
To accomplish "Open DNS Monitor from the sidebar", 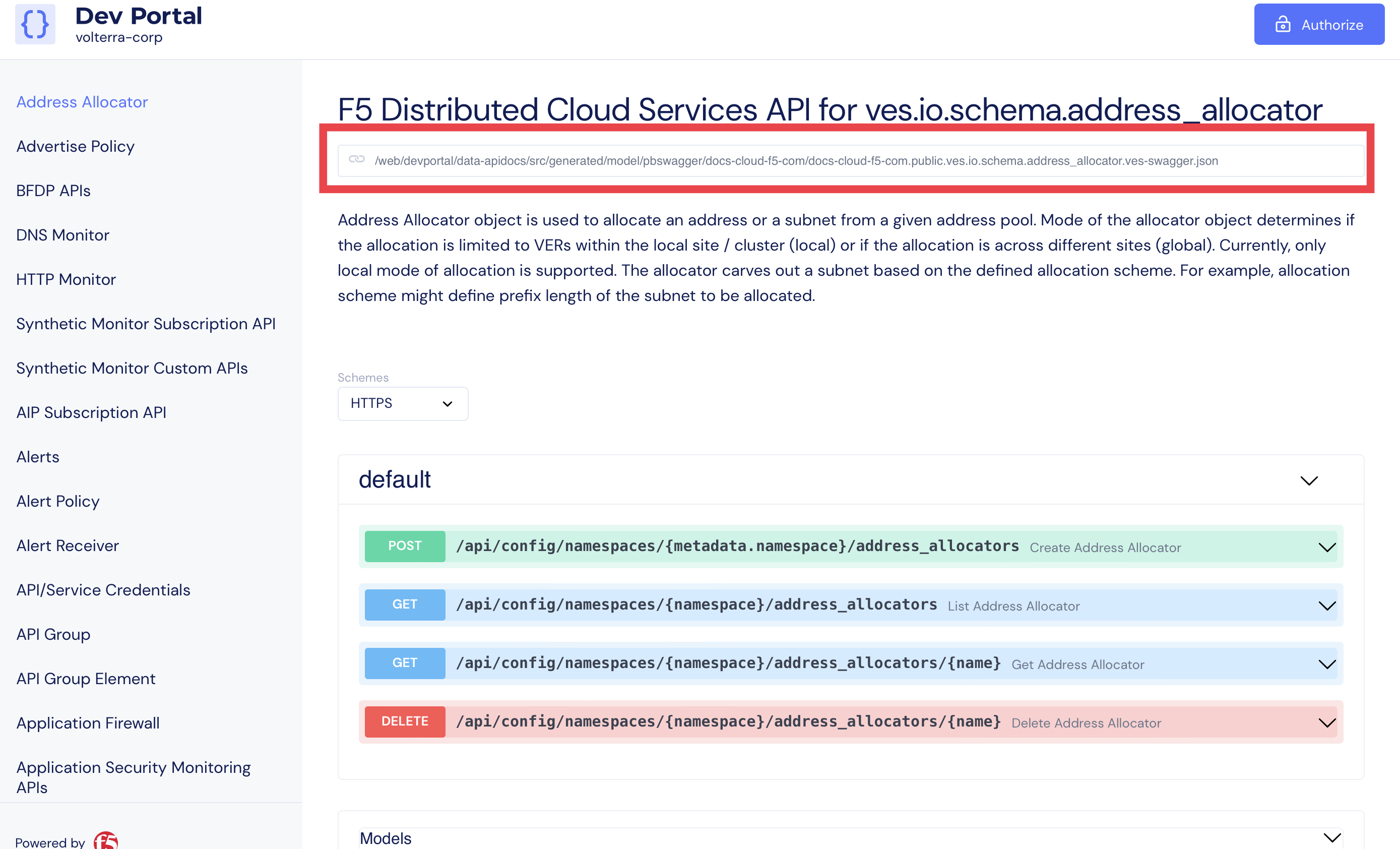I will (x=62, y=235).
